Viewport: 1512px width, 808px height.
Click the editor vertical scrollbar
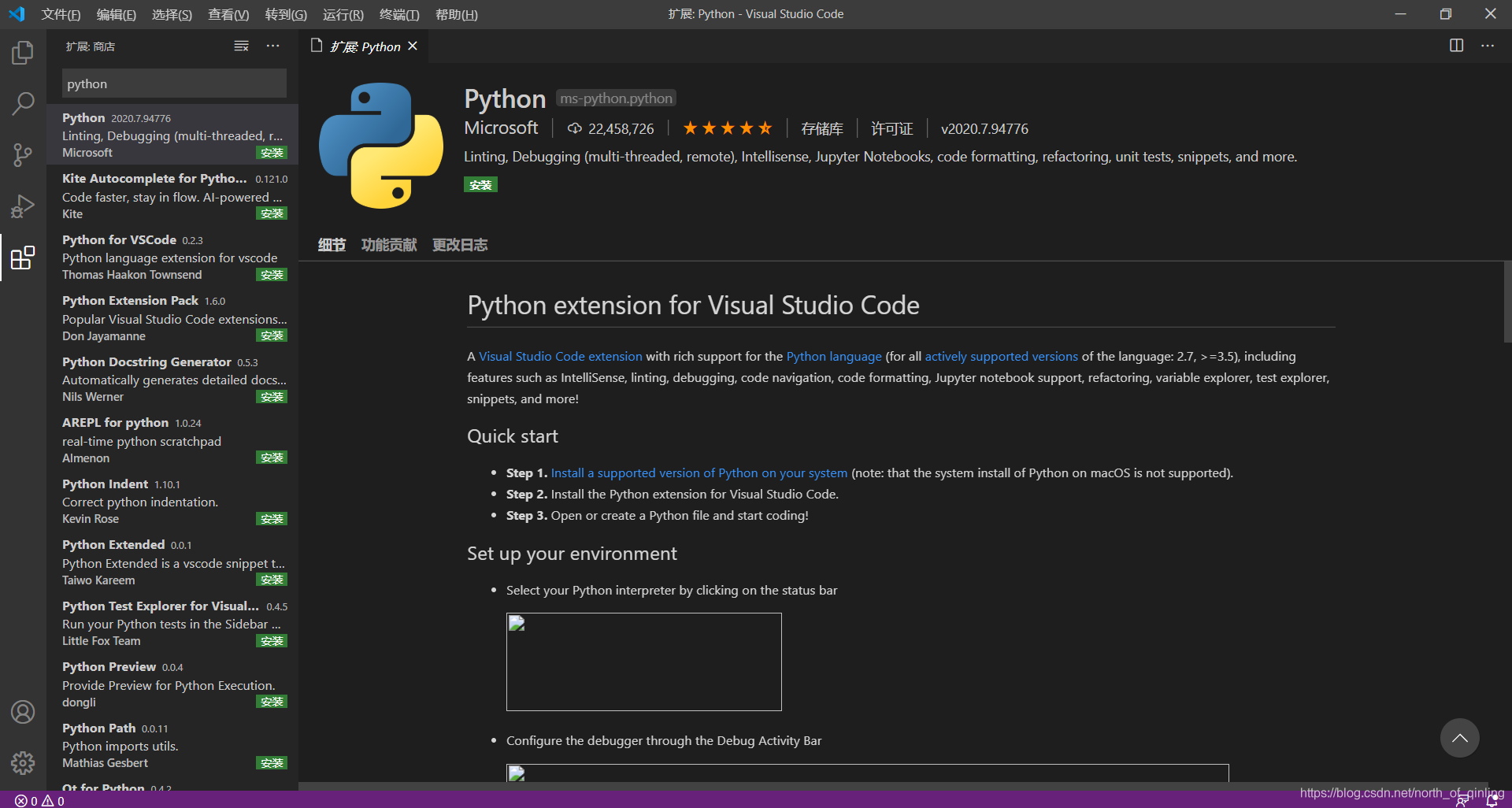[x=1507, y=302]
